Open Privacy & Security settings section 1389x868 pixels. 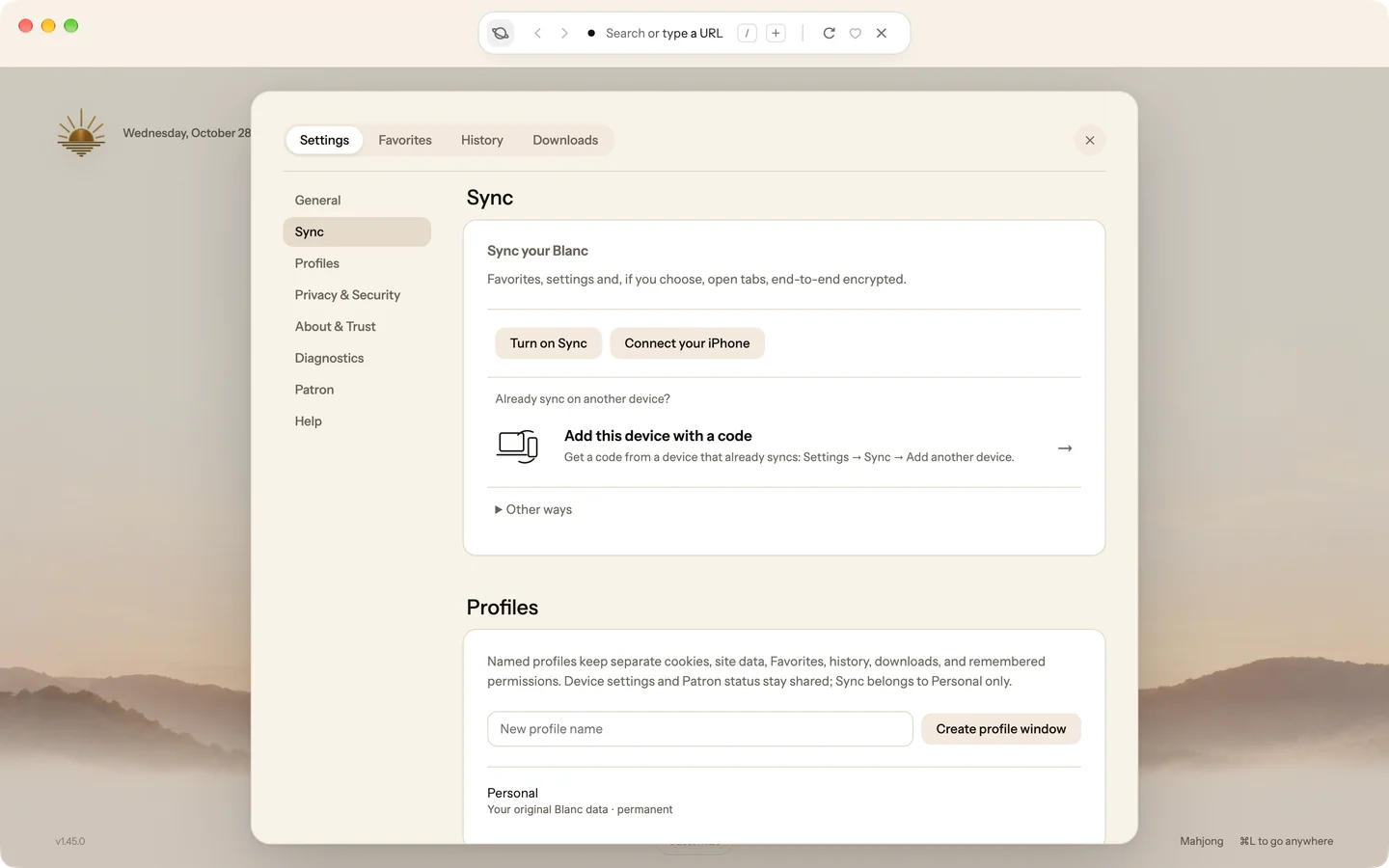[x=357, y=295]
